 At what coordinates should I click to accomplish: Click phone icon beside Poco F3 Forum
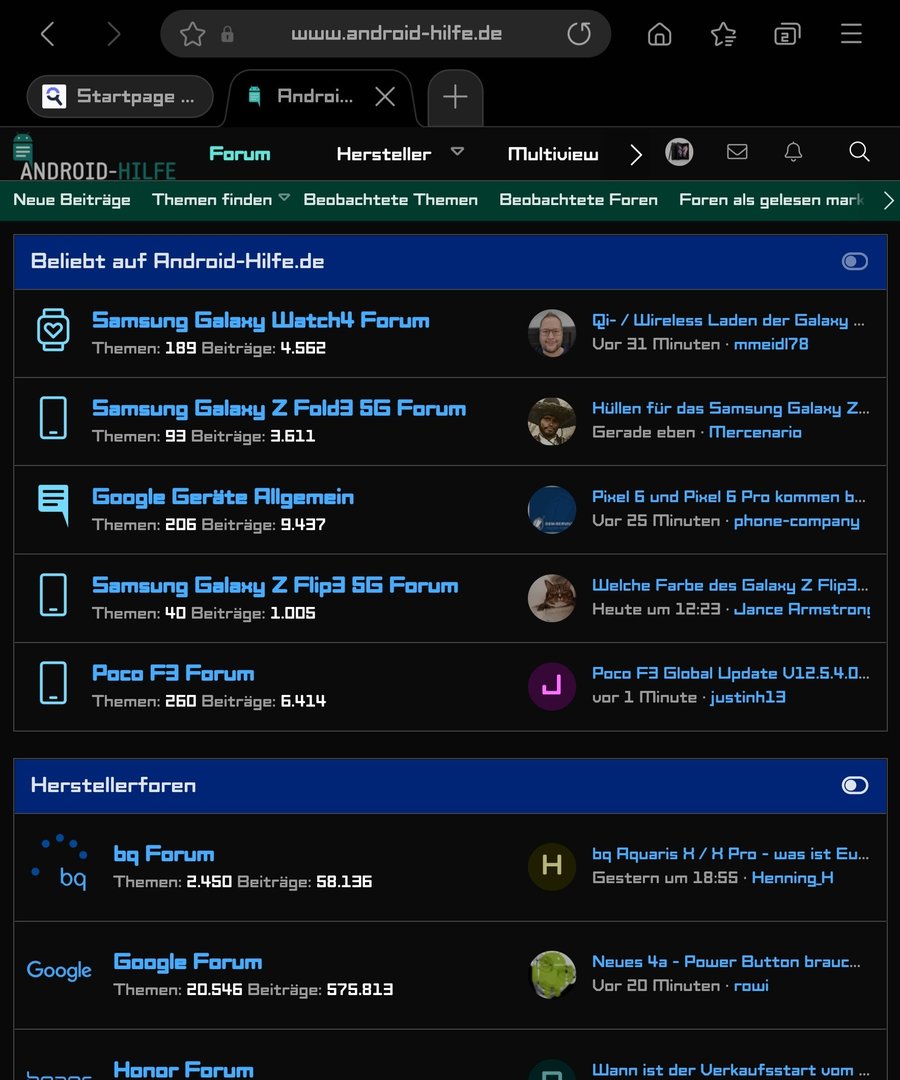(53, 683)
